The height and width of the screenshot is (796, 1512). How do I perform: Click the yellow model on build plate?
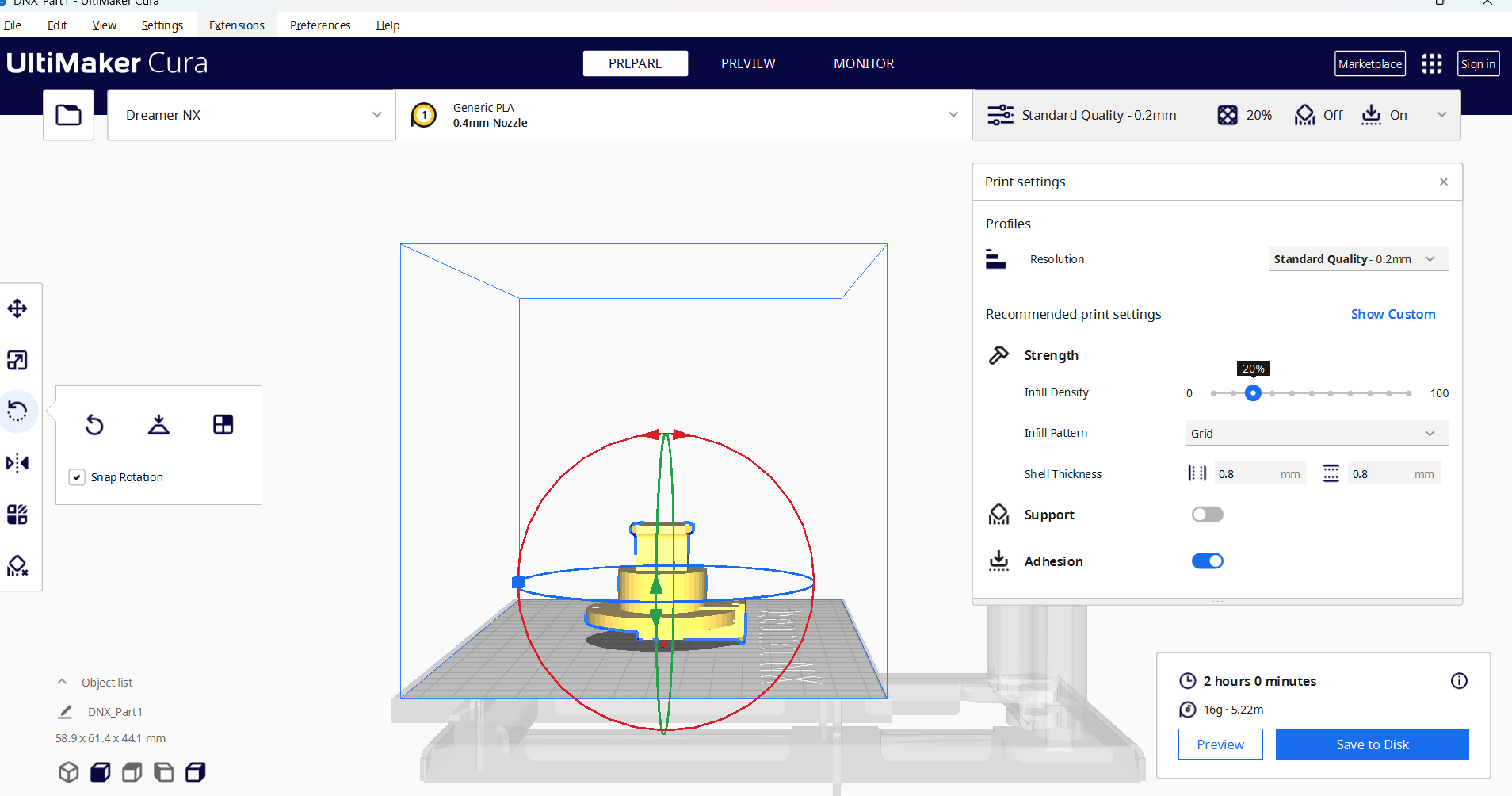[664, 583]
